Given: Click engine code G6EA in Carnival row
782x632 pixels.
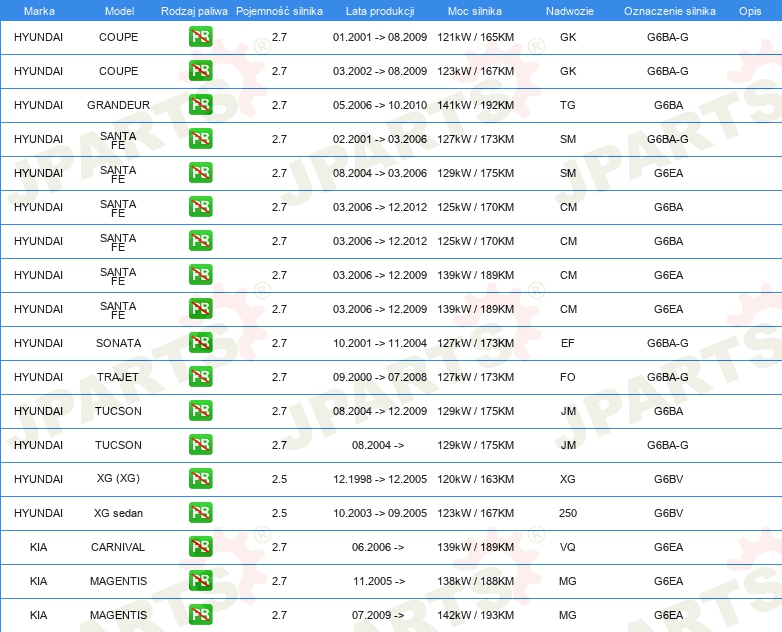Looking at the screenshot, I should click(668, 547).
